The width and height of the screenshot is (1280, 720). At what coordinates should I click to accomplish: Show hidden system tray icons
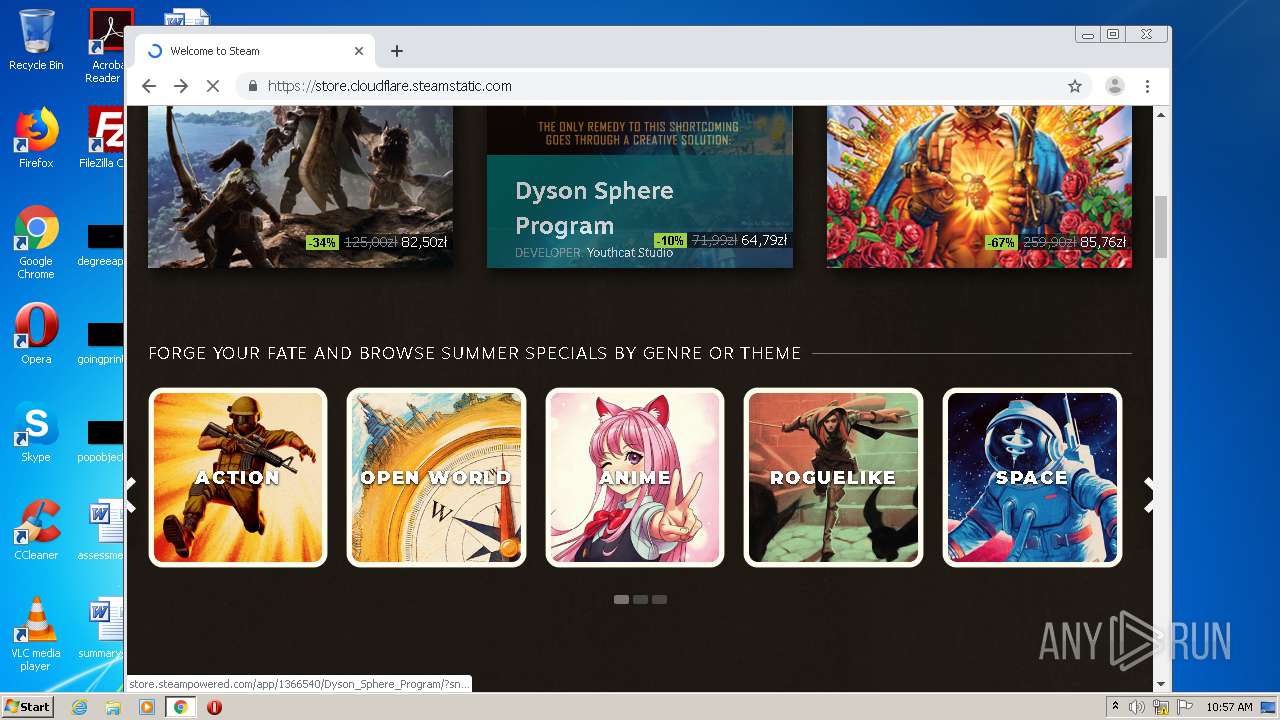tap(1115, 707)
